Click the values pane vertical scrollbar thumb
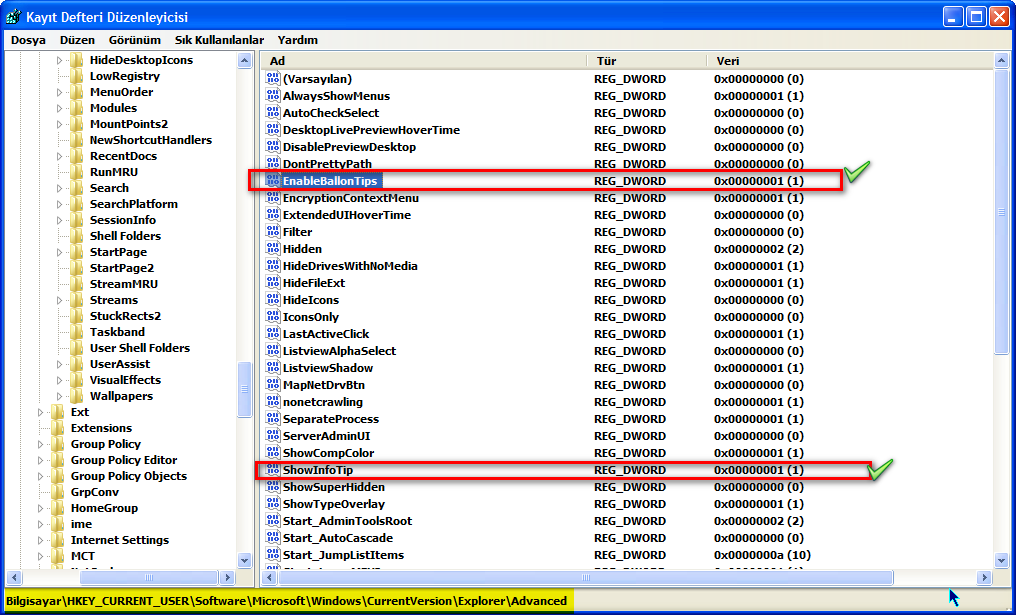1016x615 pixels. tap(1001, 212)
